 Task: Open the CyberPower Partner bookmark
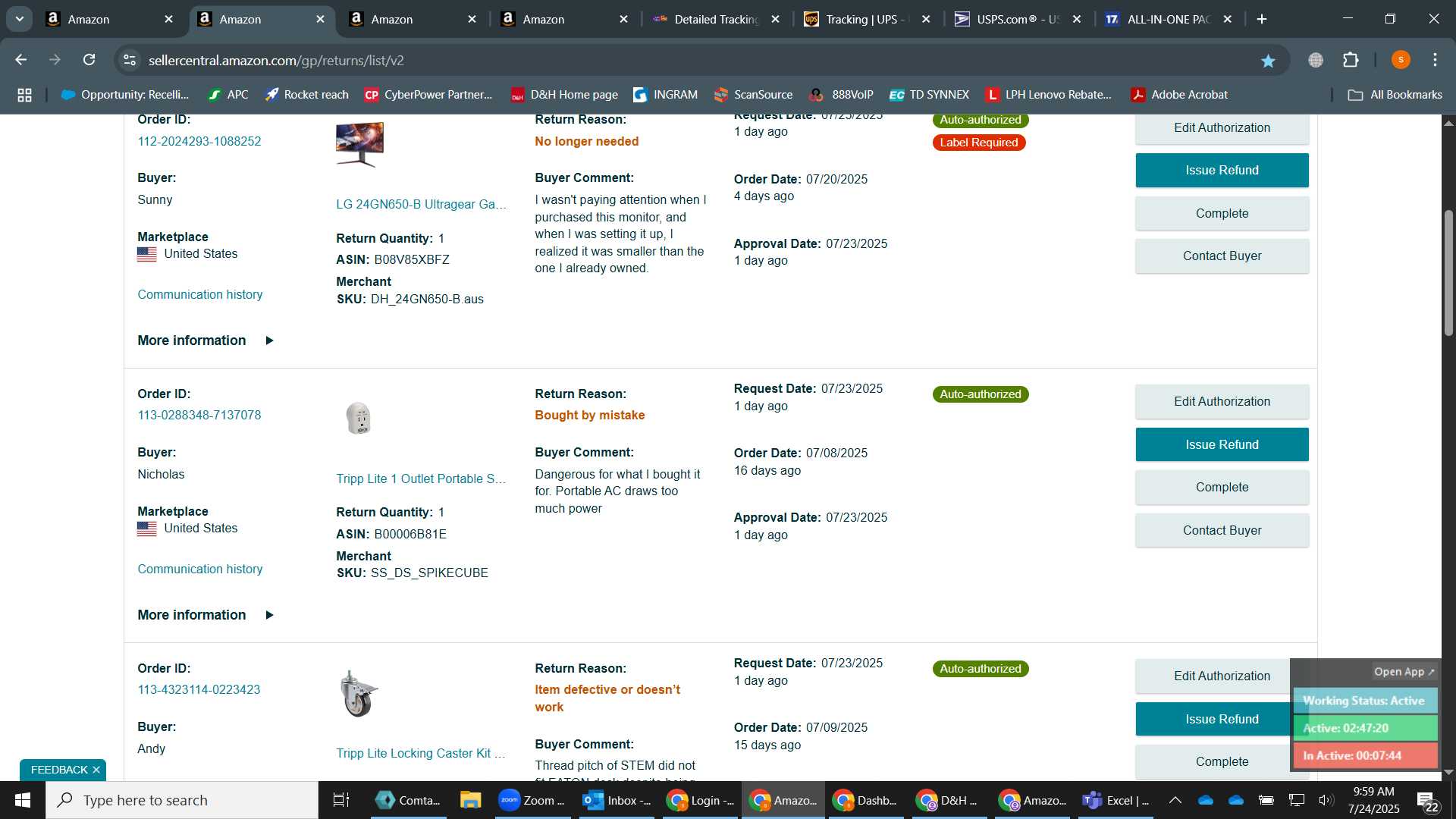(428, 95)
